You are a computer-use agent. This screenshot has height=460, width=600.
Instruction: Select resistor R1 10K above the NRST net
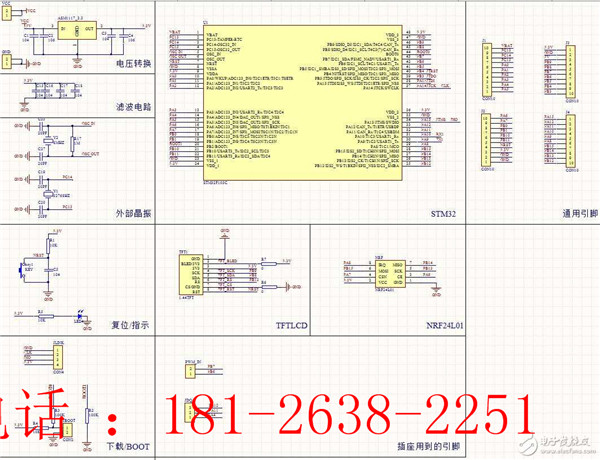pos(48,245)
